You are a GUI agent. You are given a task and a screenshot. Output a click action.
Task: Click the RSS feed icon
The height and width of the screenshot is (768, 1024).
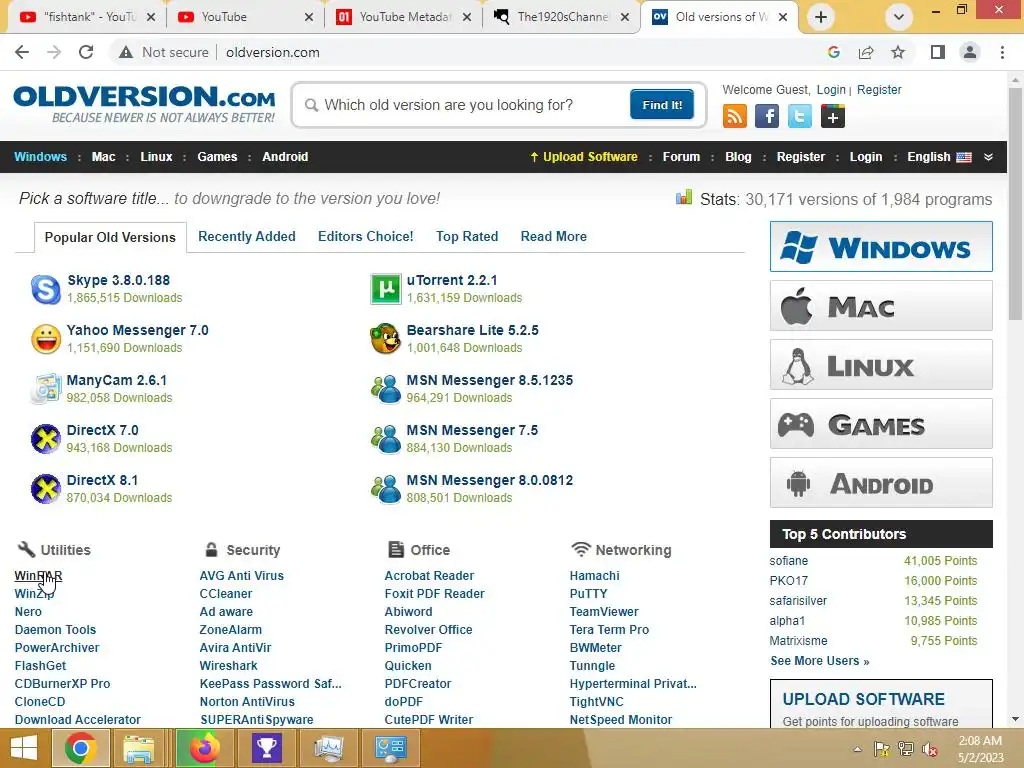click(x=735, y=117)
